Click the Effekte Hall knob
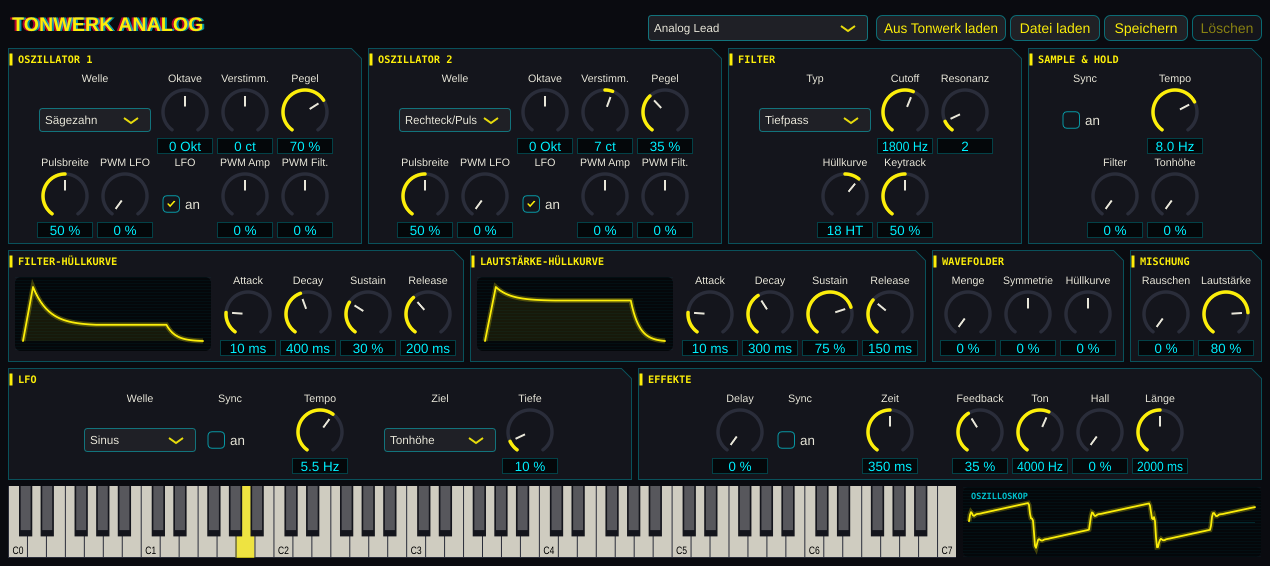The image size is (1270, 566). [x=1100, y=432]
